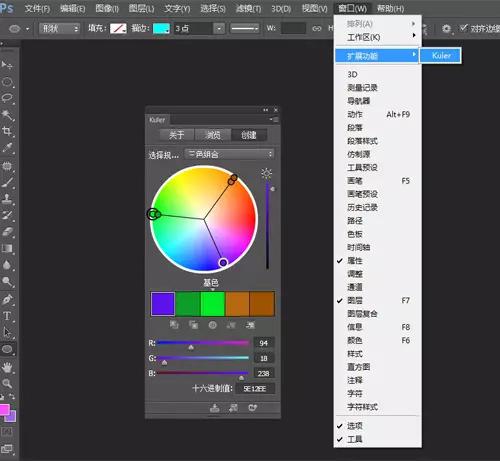Select the Eyedropper tool

tap(7, 148)
